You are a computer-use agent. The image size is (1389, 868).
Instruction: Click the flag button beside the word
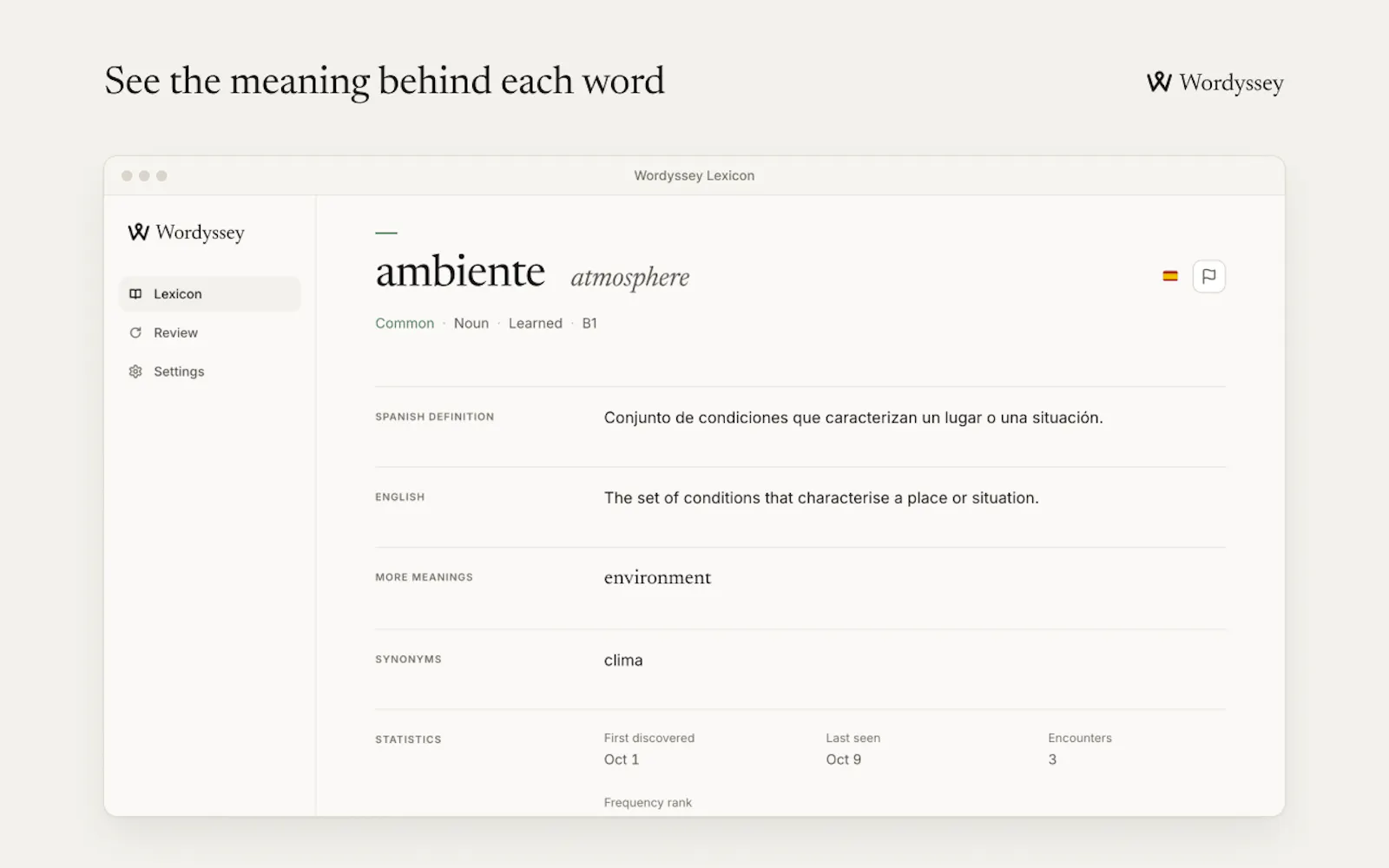click(1208, 276)
